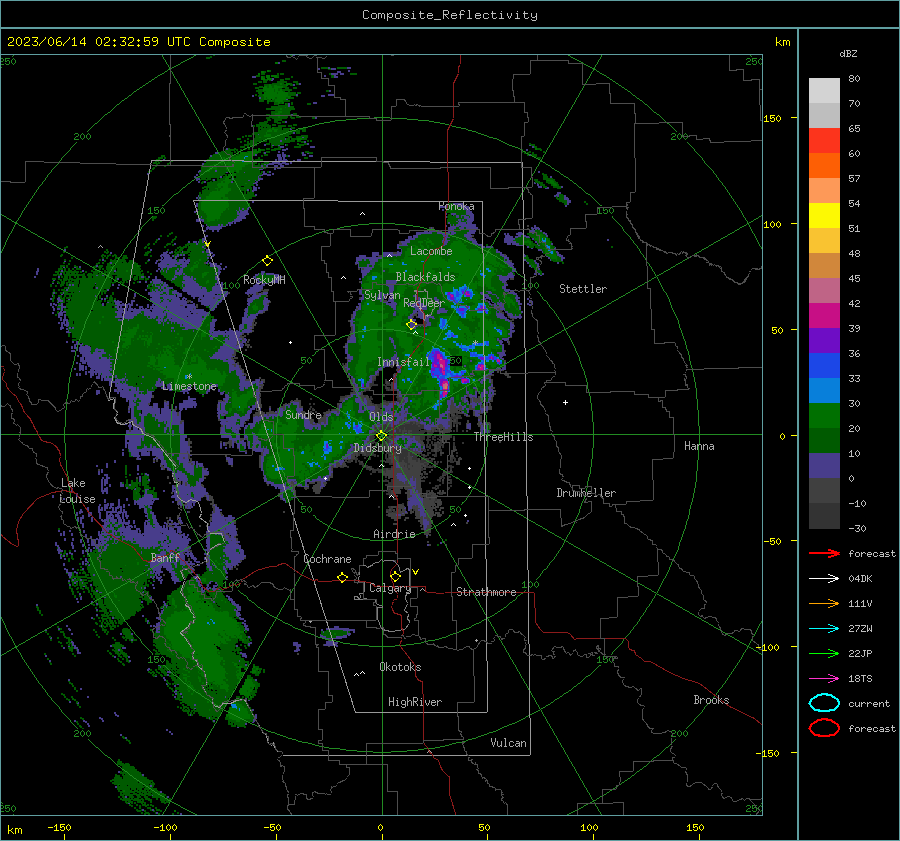Click the red forecast arrow legend icon
Viewport: 900px width, 841px height.
coord(824,553)
